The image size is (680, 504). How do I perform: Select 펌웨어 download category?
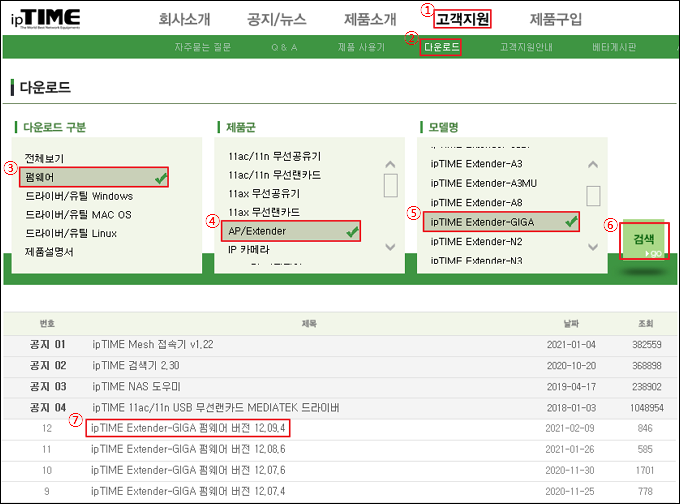[94, 177]
